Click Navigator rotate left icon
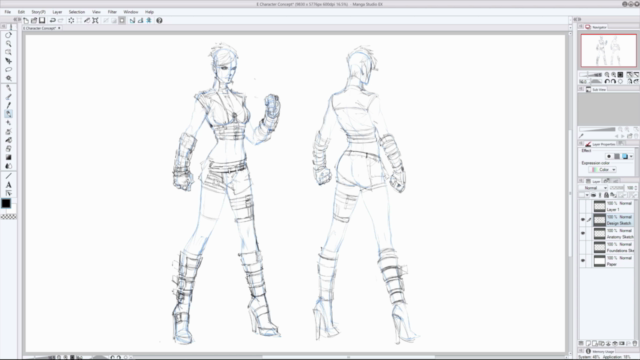The width and height of the screenshot is (640, 360). point(607,81)
